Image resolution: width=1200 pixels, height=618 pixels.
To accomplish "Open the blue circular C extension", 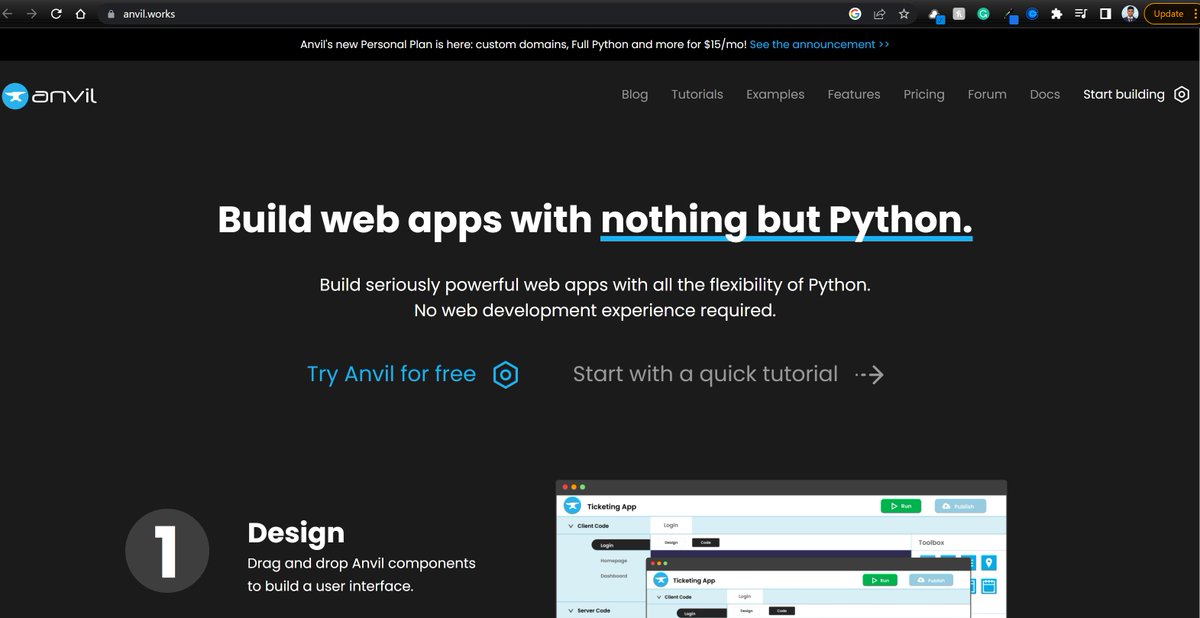I will pyautogui.click(x=1033, y=14).
